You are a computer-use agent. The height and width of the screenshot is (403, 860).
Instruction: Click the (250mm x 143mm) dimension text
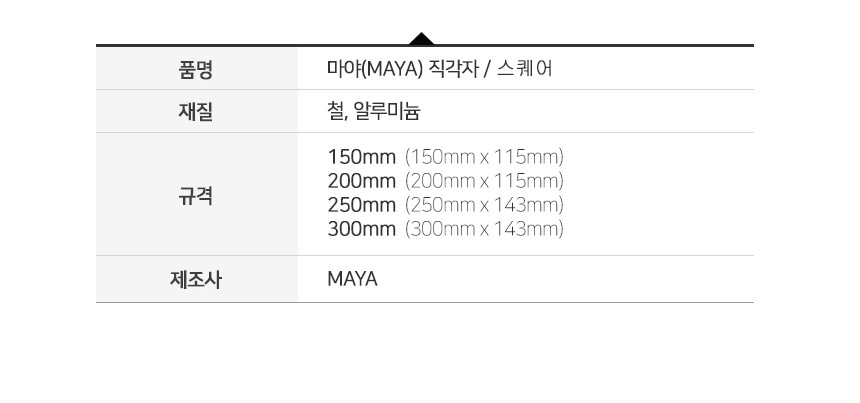click(484, 205)
